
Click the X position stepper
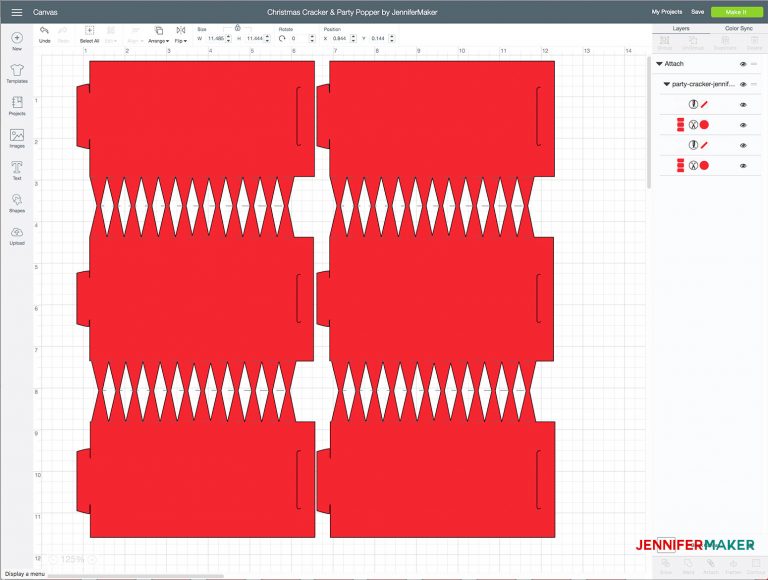click(353, 38)
